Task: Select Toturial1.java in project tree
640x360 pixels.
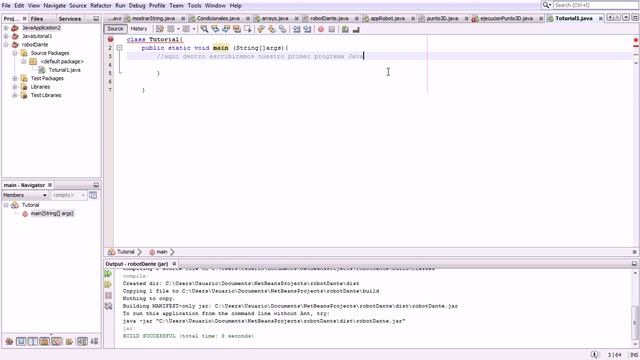Action: 64,70
